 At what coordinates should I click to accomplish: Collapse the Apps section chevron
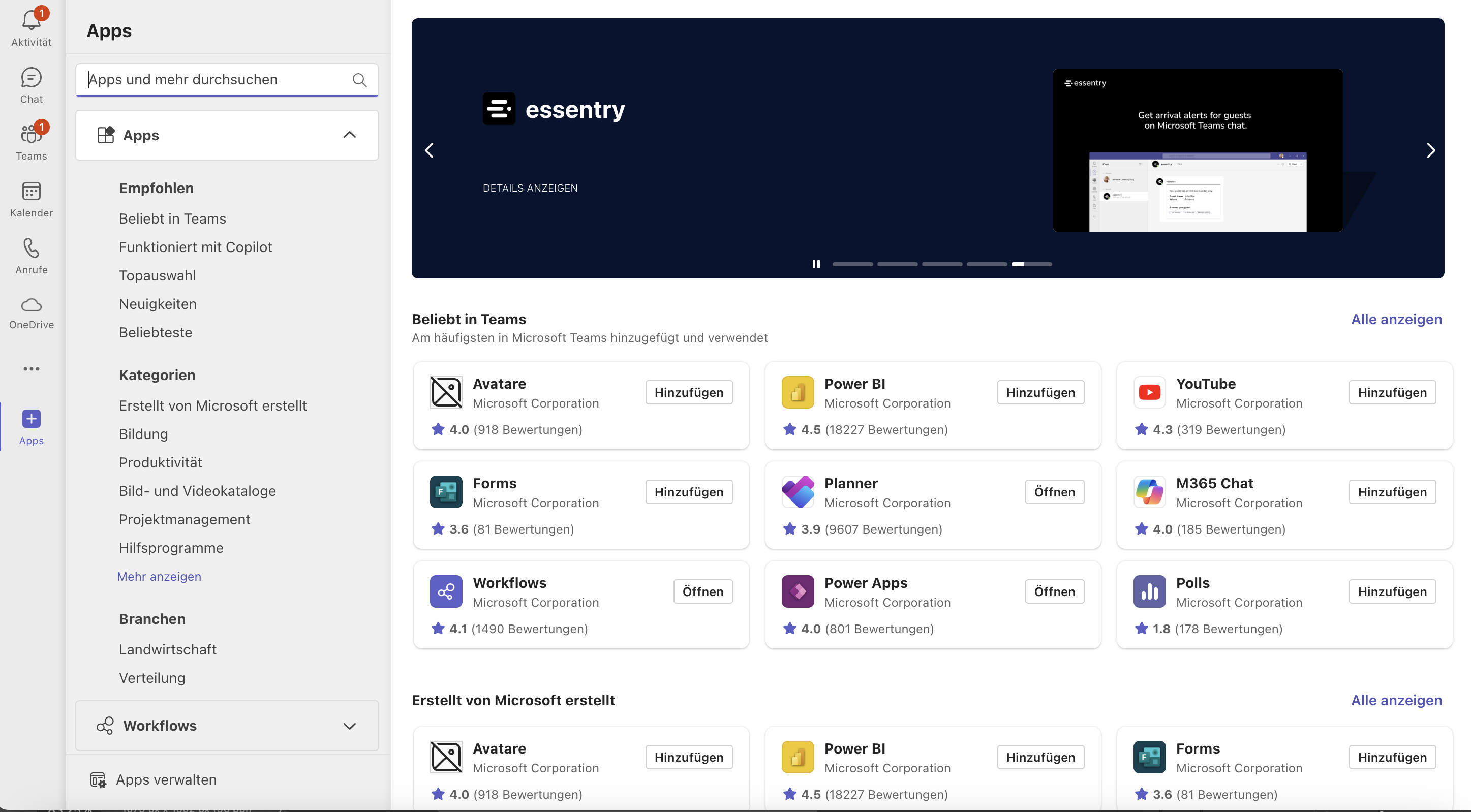click(350, 135)
